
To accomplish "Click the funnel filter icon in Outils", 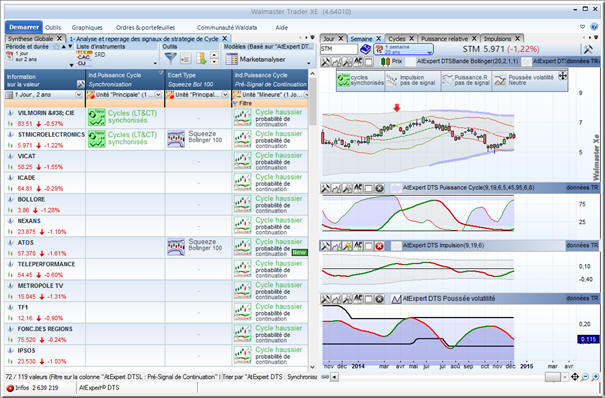I will [171, 58].
